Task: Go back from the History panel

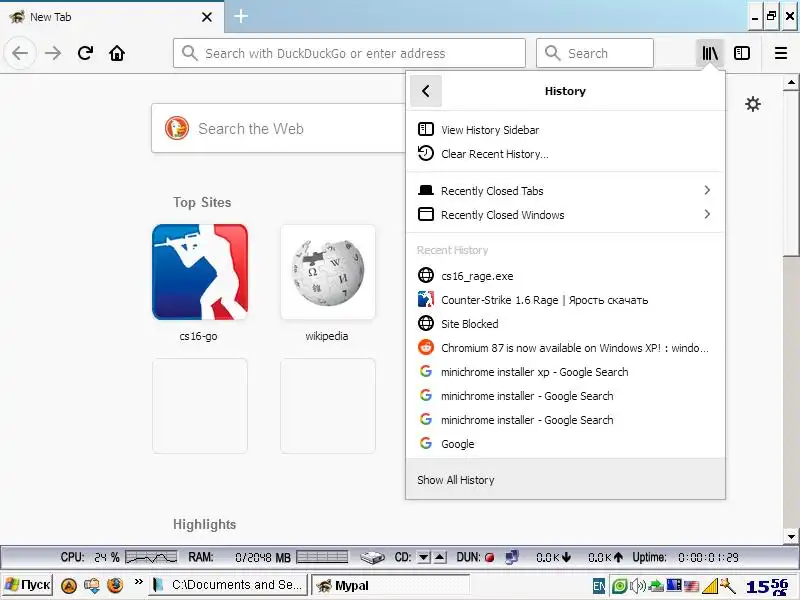Action: (x=426, y=91)
